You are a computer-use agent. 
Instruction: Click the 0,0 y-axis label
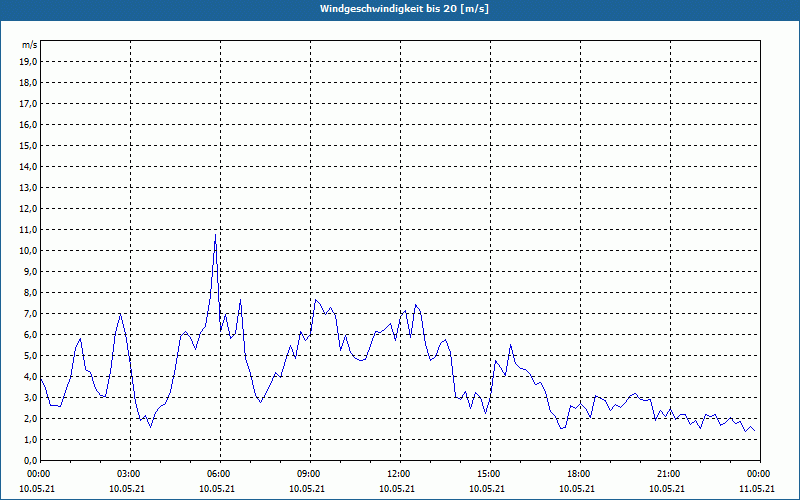[30, 461]
